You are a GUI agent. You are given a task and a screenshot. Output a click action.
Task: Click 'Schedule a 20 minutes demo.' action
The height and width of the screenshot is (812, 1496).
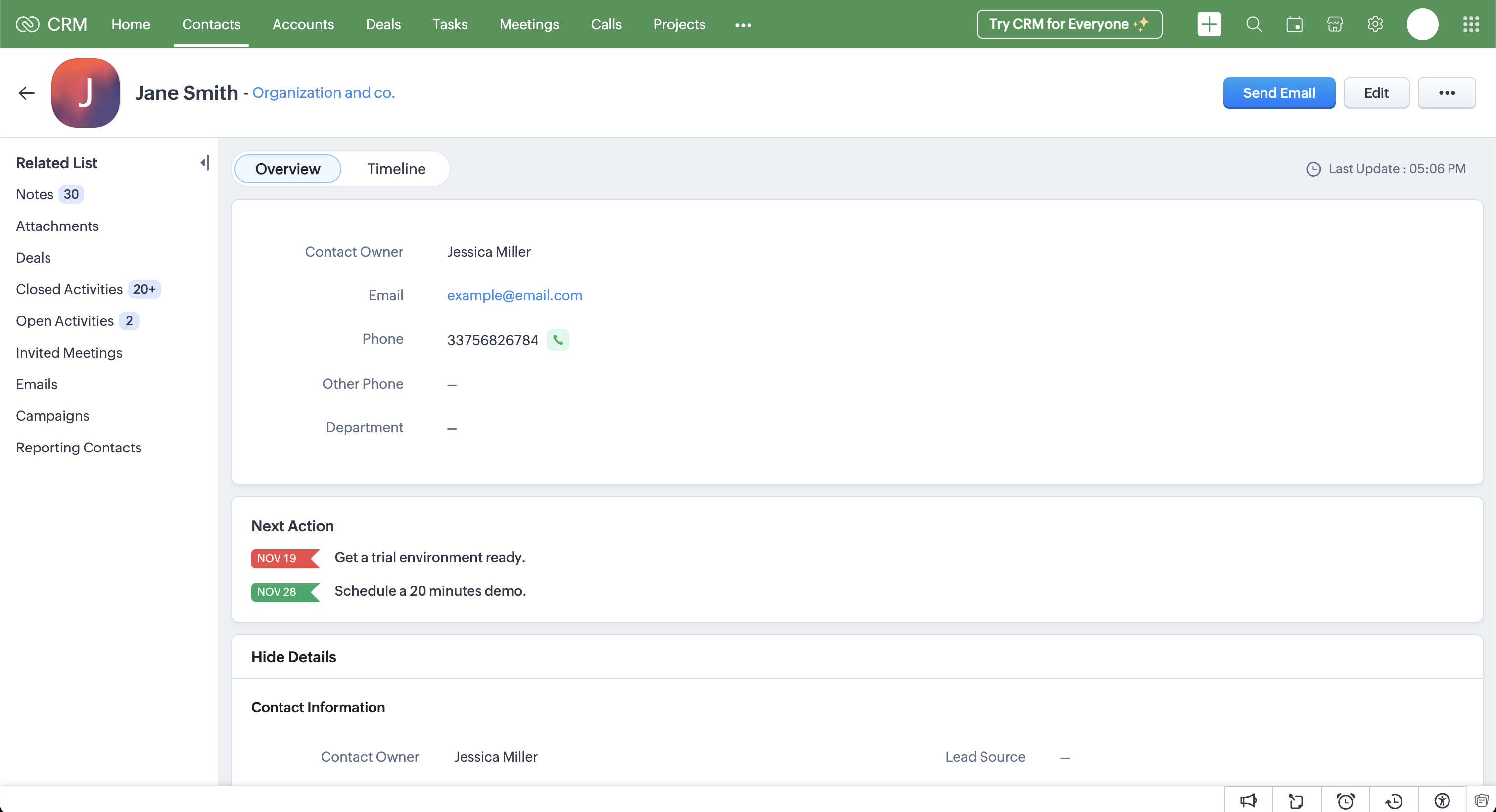430,591
